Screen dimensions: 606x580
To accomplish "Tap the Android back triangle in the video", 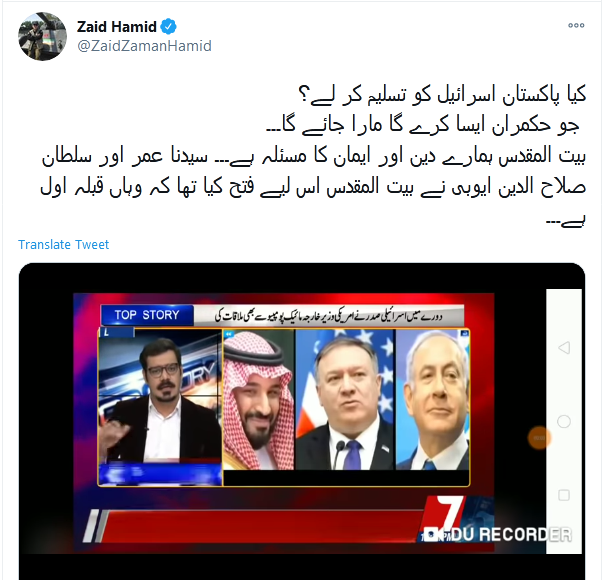I will click(x=564, y=348).
